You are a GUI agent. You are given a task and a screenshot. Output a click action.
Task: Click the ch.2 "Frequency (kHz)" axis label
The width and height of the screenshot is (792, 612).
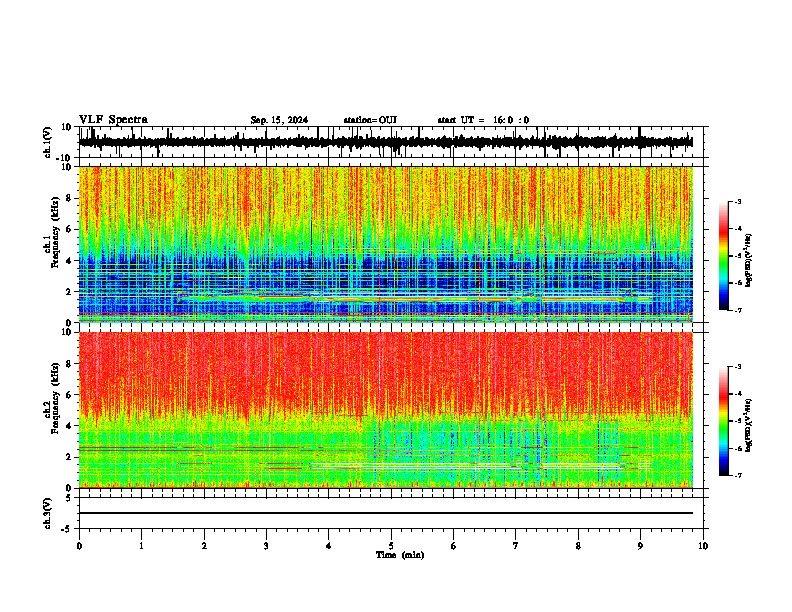click(55, 398)
